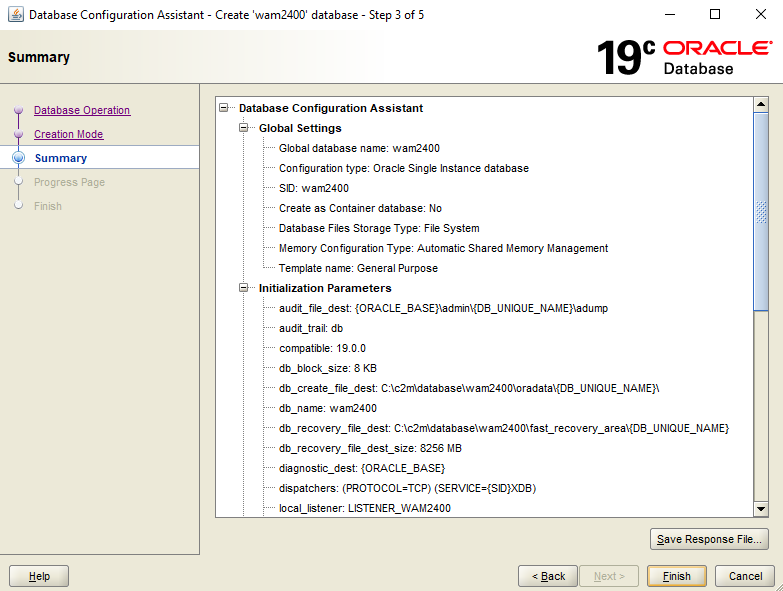Click the scrollbar up arrow
The image size is (783, 591).
761,104
